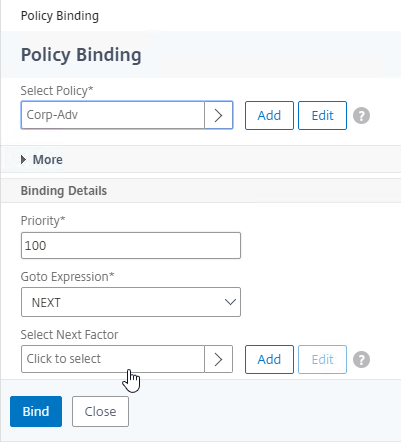This screenshot has width=401, height=442.
Task: Close the Policy Binding dialog
Action: pos(100,411)
